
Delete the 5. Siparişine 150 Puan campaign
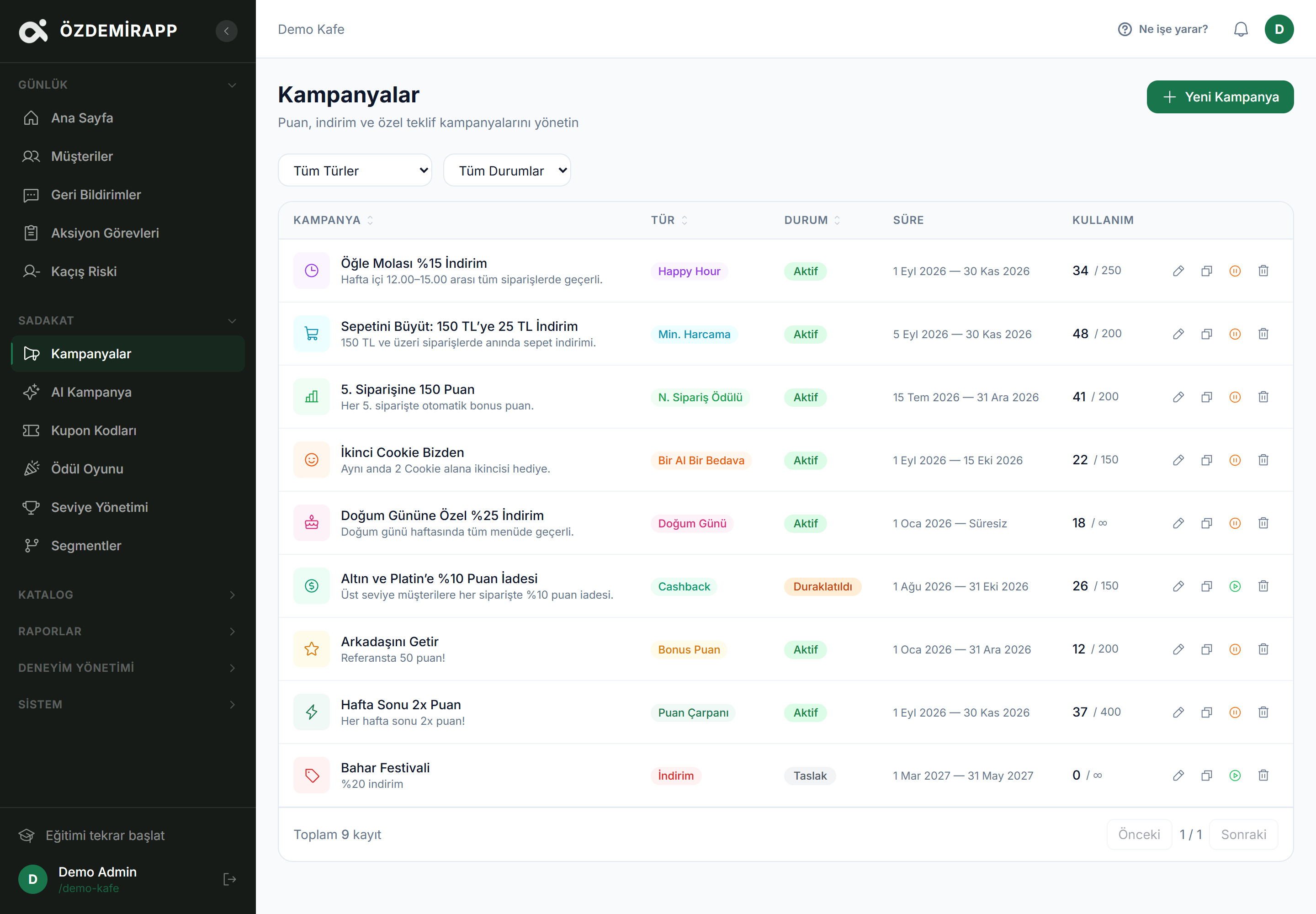pos(1263,397)
